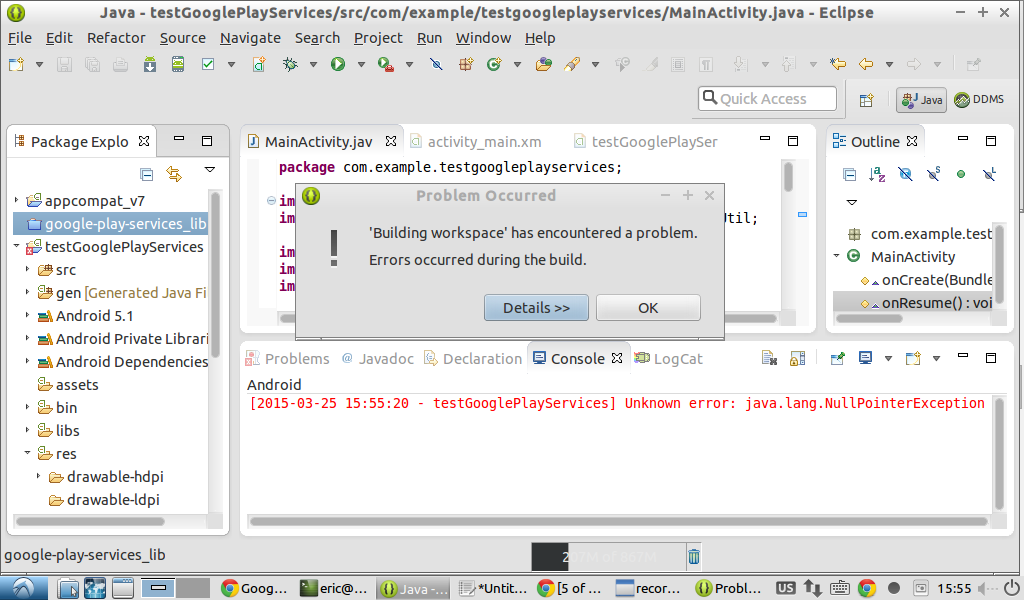Toggle Link with Editor in Package Explorer

(x=174, y=174)
